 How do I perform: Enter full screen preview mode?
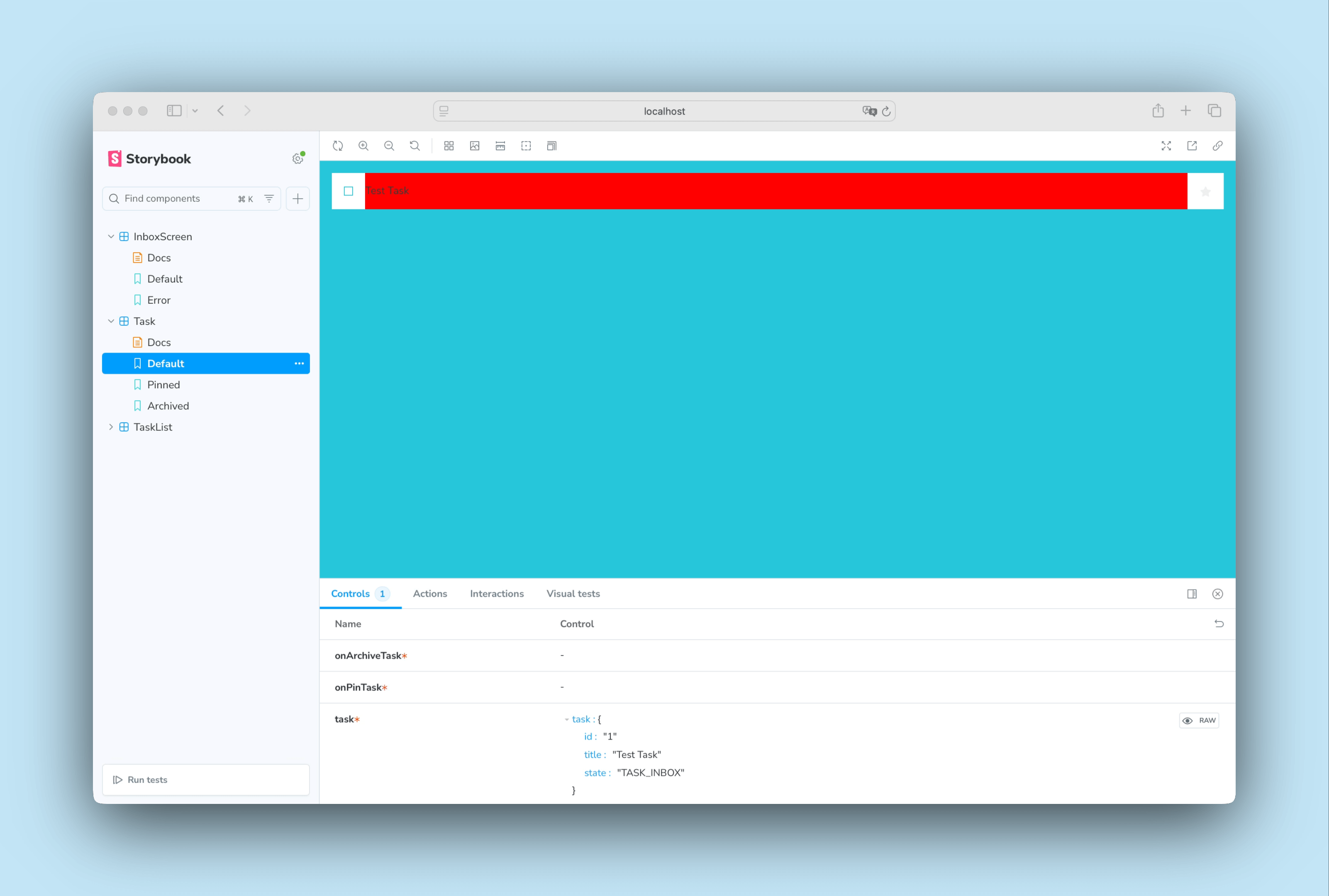1166,146
